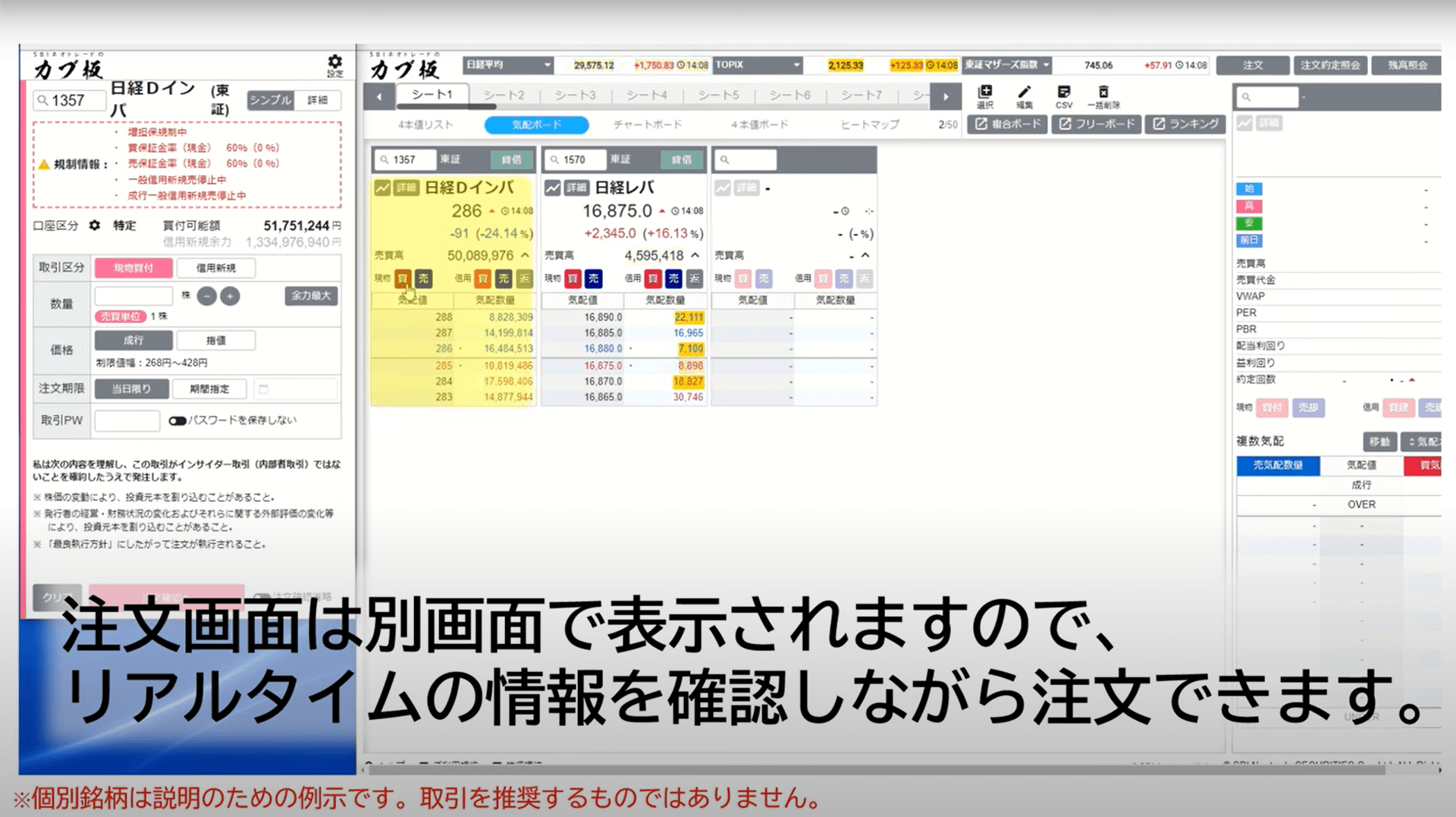Select 当日限り order period
This screenshot has width=1456, height=817.
coord(131,389)
